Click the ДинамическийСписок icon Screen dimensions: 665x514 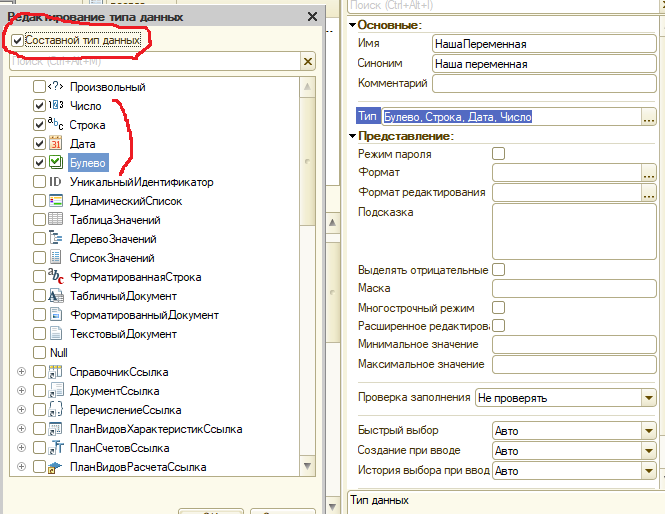pos(55,201)
